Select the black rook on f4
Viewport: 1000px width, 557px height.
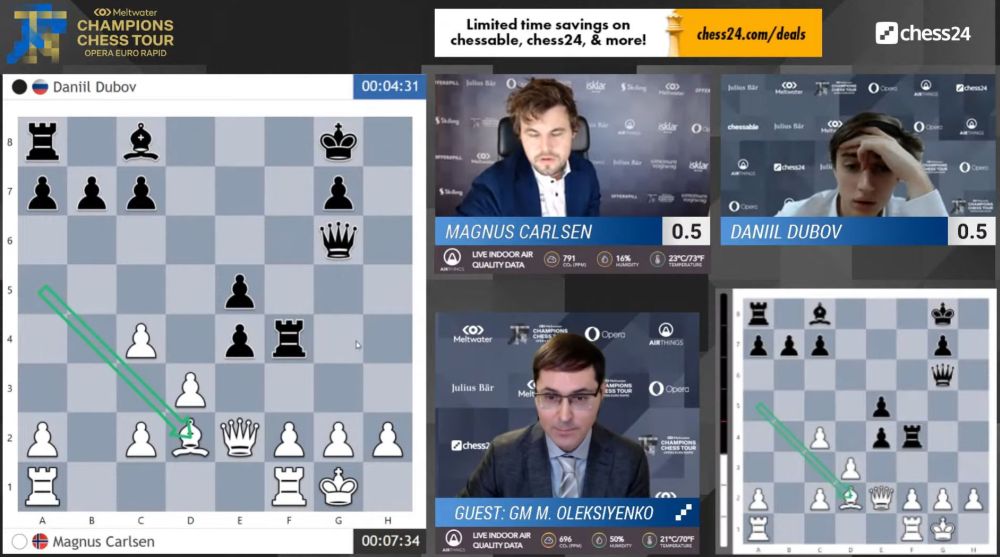coord(289,339)
